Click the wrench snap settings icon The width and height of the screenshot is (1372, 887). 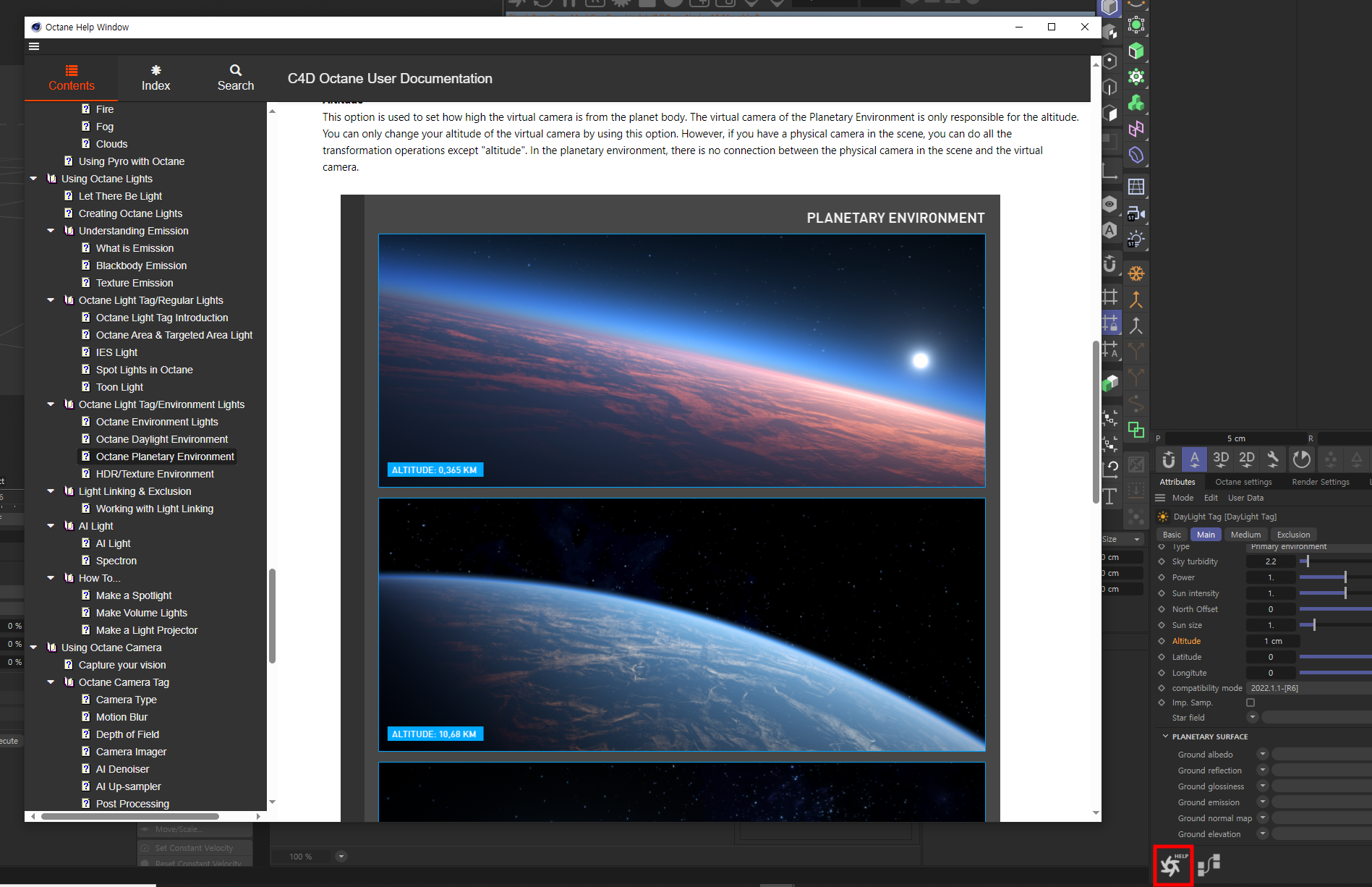tap(1273, 459)
